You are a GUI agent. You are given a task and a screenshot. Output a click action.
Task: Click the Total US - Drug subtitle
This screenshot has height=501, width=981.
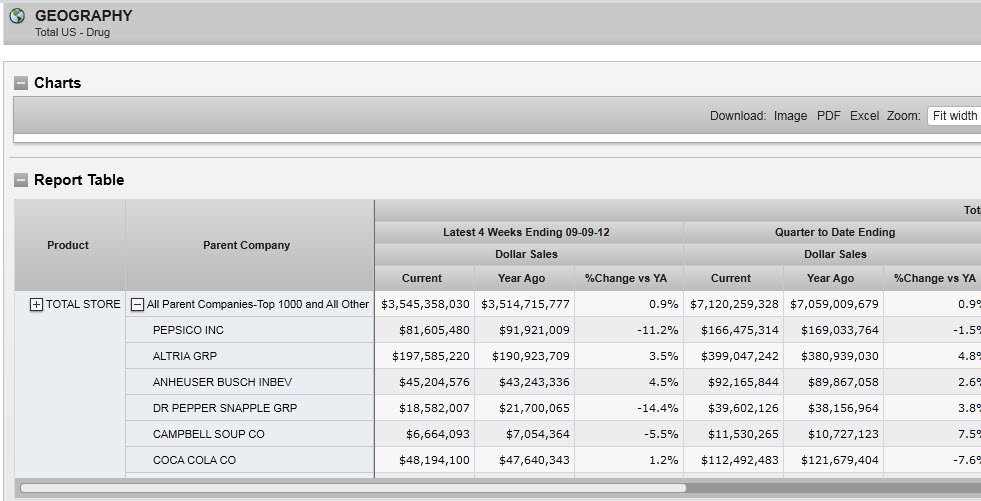pos(72,32)
